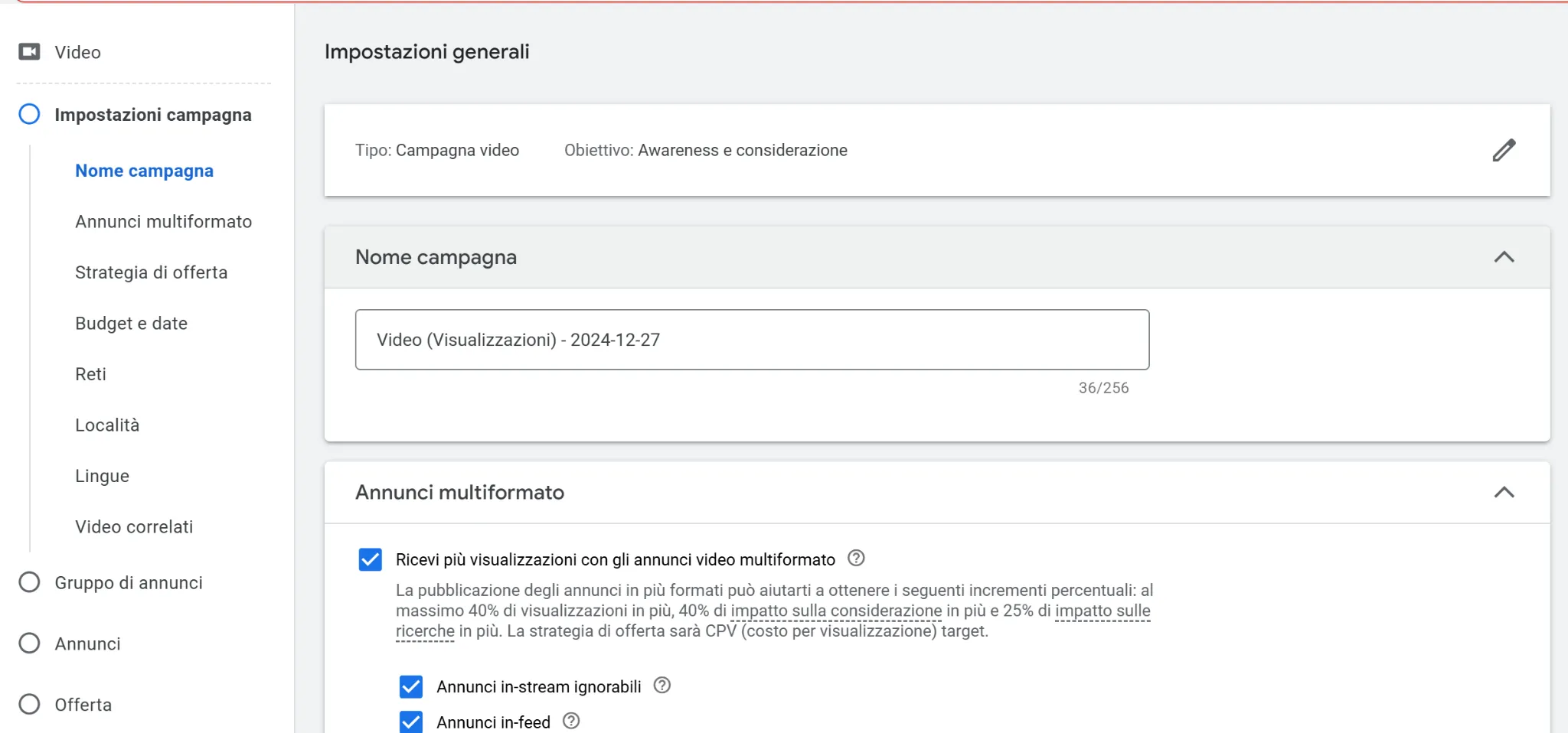Select Reti in the sidebar
Image resolution: width=1568 pixels, height=733 pixels.
pyautogui.click(x=90, y=373)
